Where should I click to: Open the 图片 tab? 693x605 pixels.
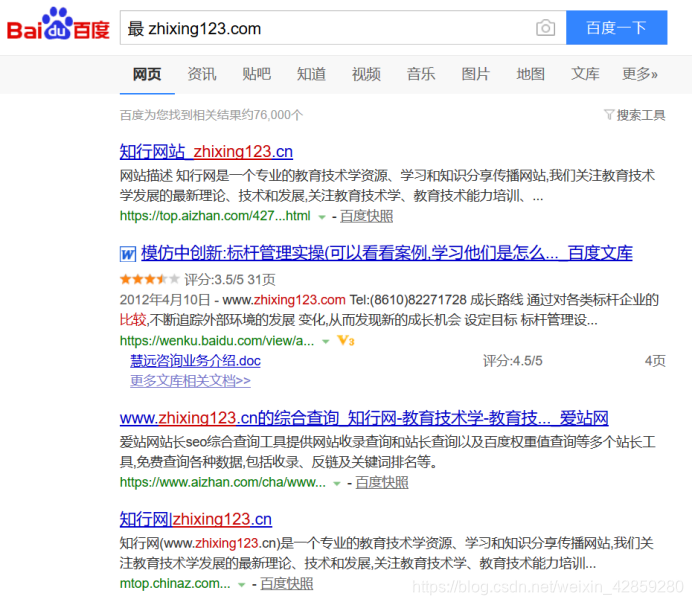(x=476, y=74)
